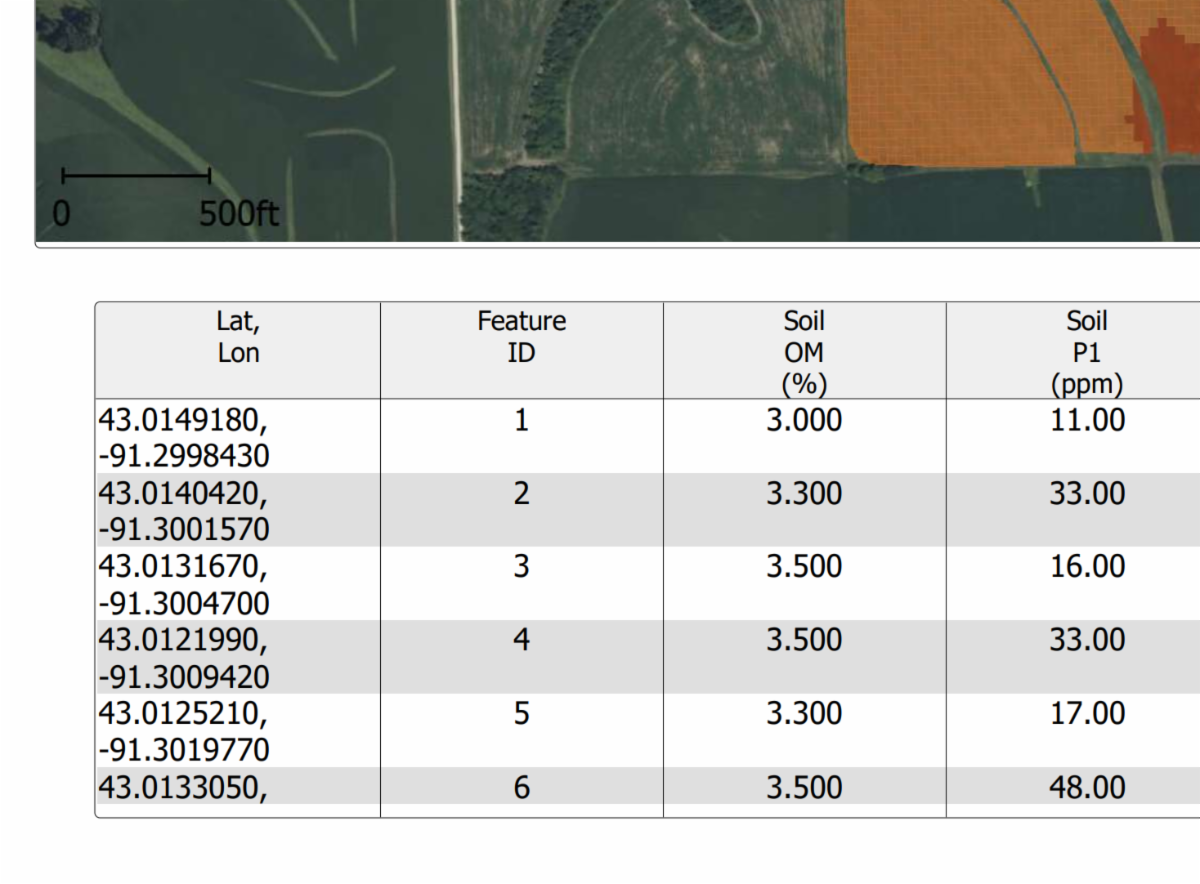Click the scale bar's 0 label
This screenshot has width=1200, height=884.
[61, 214]
